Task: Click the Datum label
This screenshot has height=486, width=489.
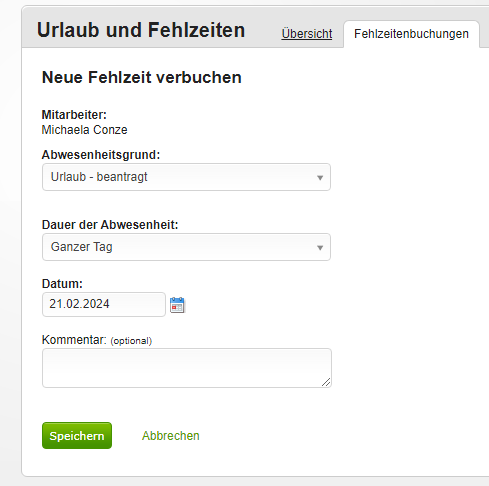Action: pos(62,284)
